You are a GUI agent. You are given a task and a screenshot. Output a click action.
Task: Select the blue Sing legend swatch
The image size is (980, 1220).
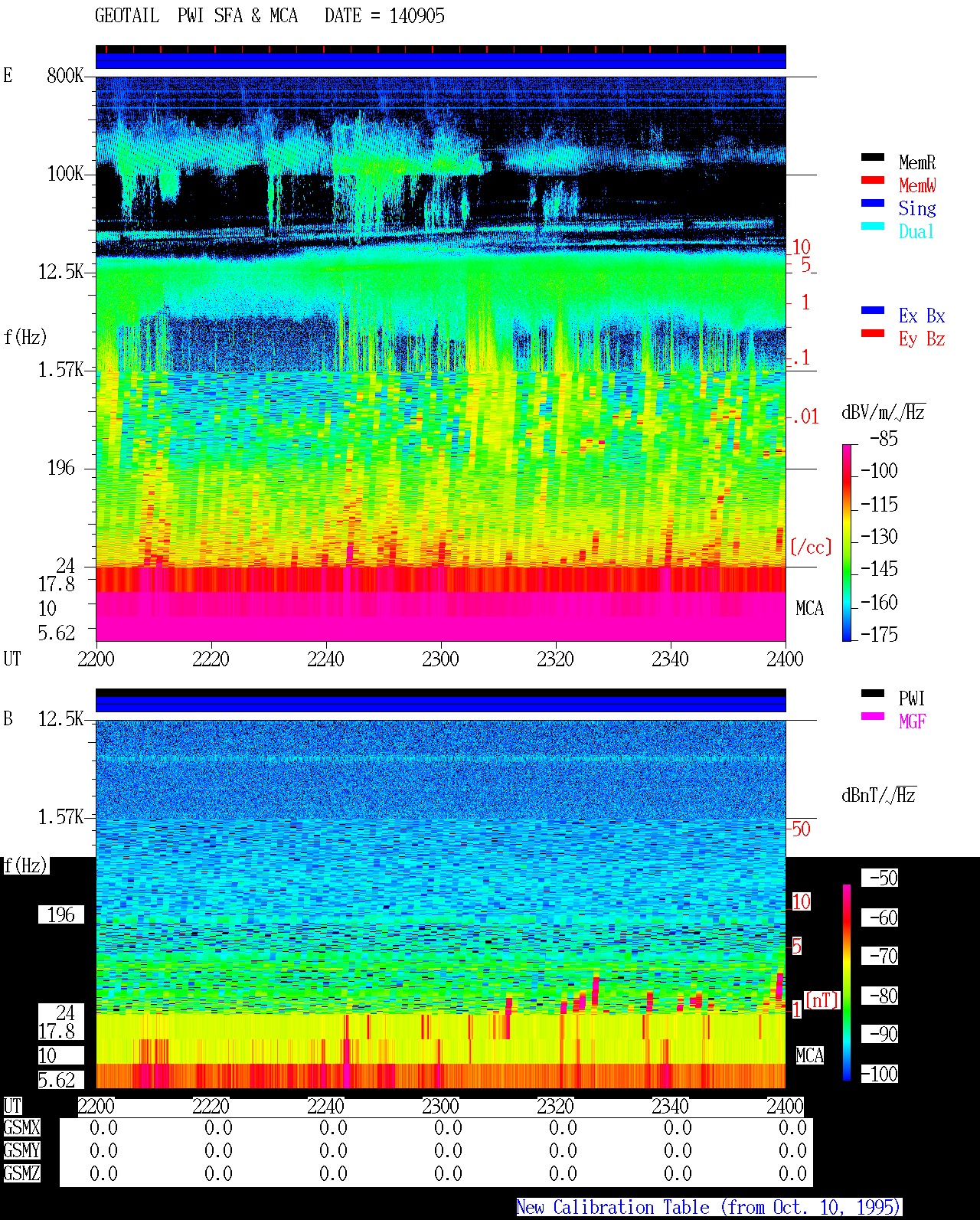(873, 203)
